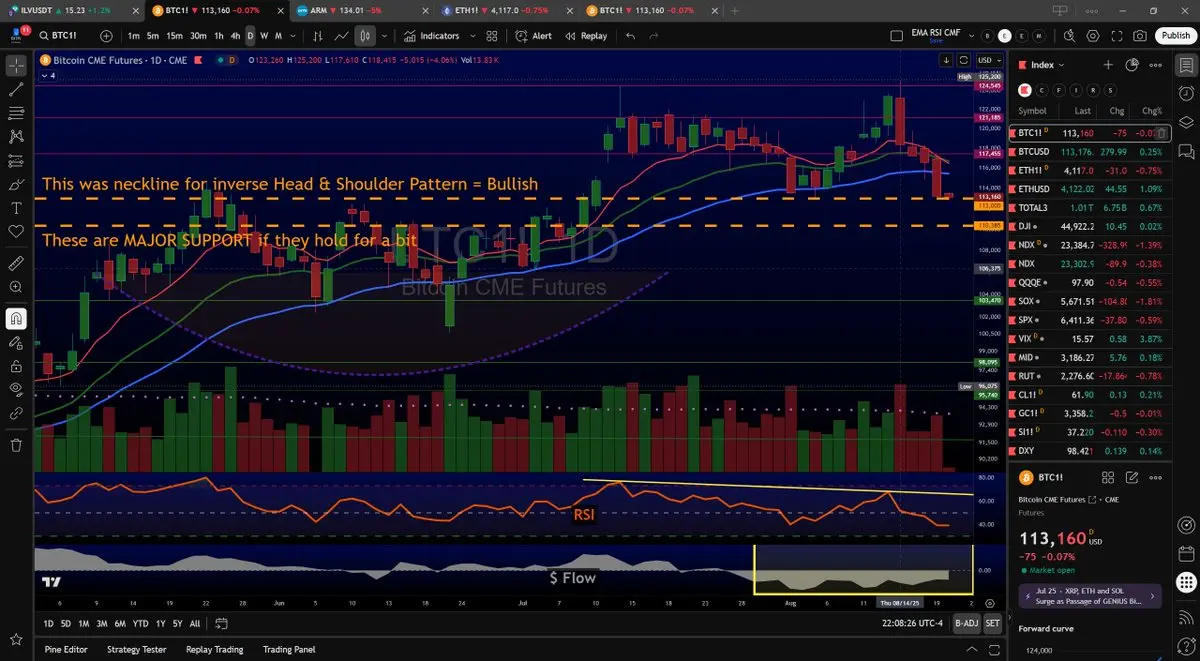Select the candlestick chart style icon

pos(364,35)
